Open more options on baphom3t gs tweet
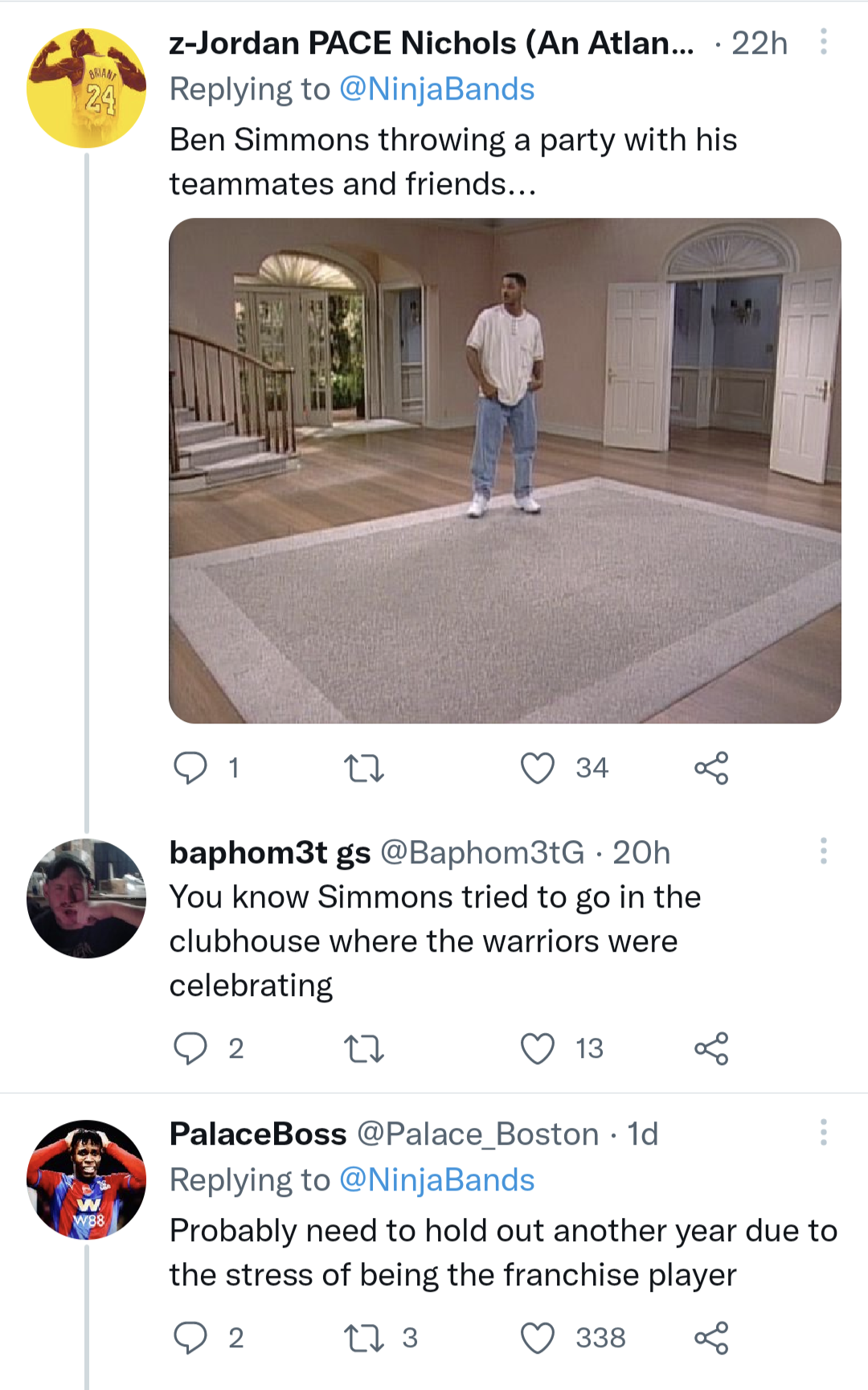868x1390 pixels. [823, 851]
